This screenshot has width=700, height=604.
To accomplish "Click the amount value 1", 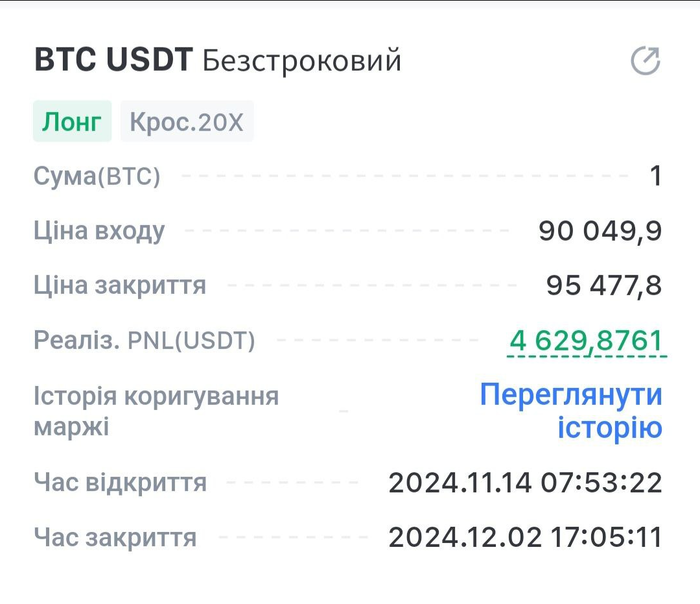I will tap(656, 177).
